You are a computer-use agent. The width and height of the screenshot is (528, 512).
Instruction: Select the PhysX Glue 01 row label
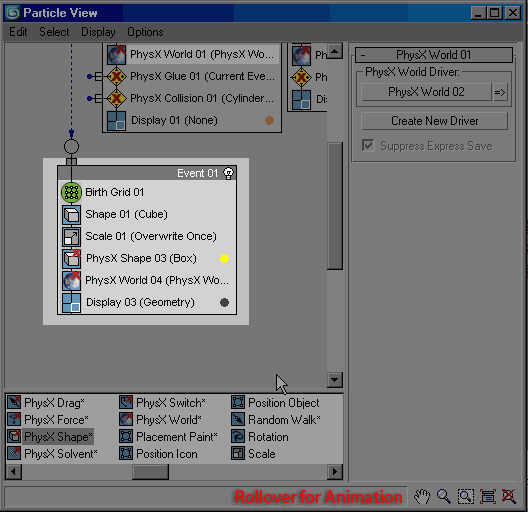point(202,76)
